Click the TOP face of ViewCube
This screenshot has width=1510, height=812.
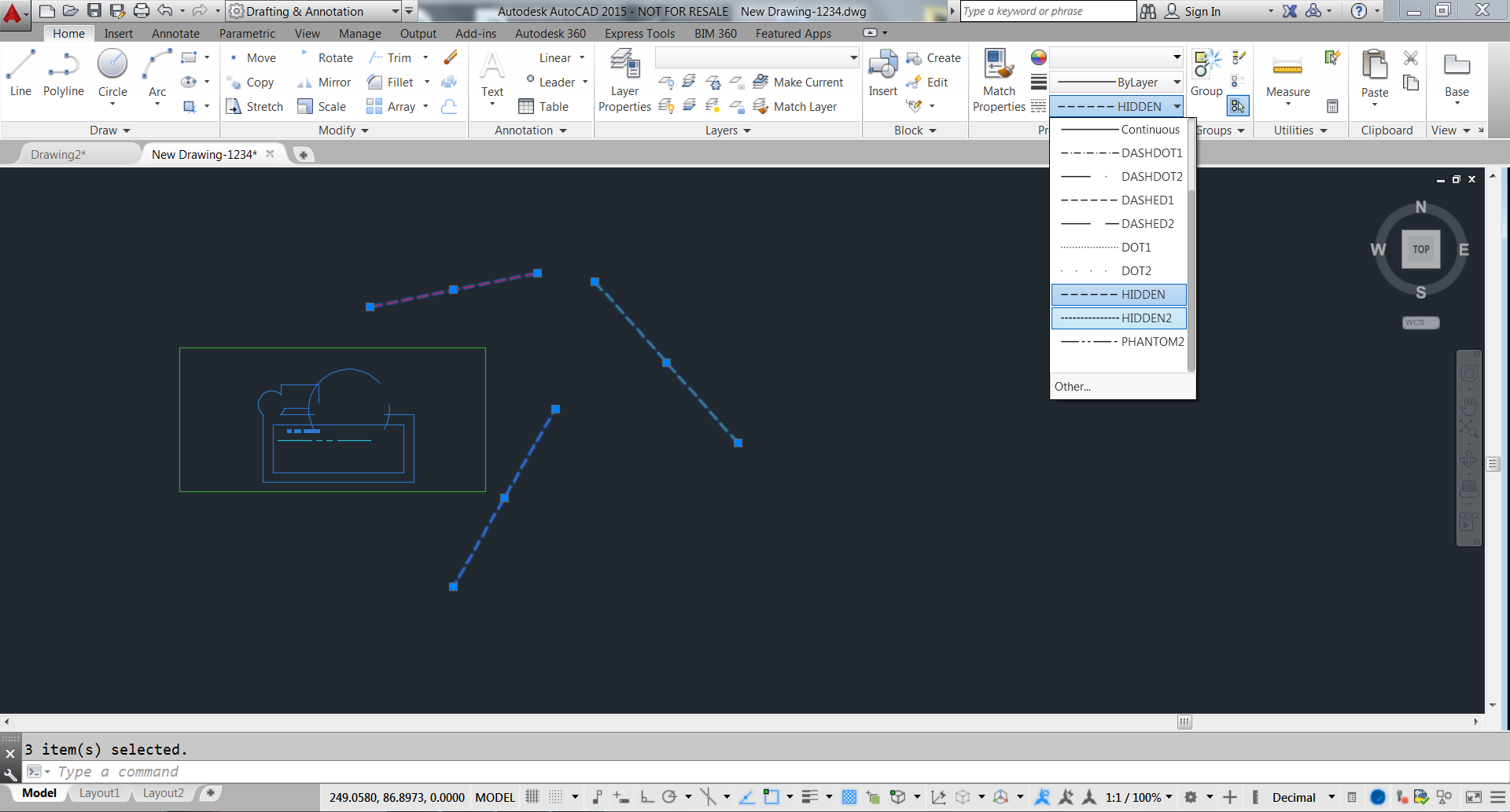[1420, 249]
